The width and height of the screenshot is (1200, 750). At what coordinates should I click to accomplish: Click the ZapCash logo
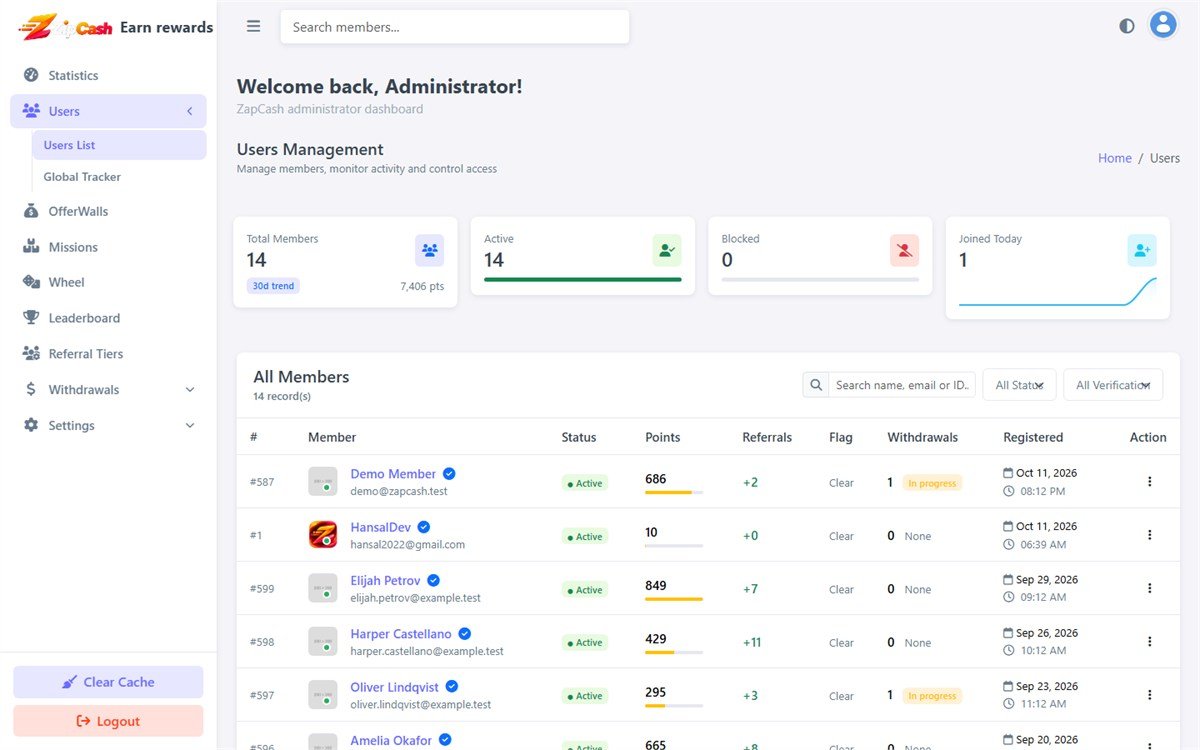[x=65, y=27]
